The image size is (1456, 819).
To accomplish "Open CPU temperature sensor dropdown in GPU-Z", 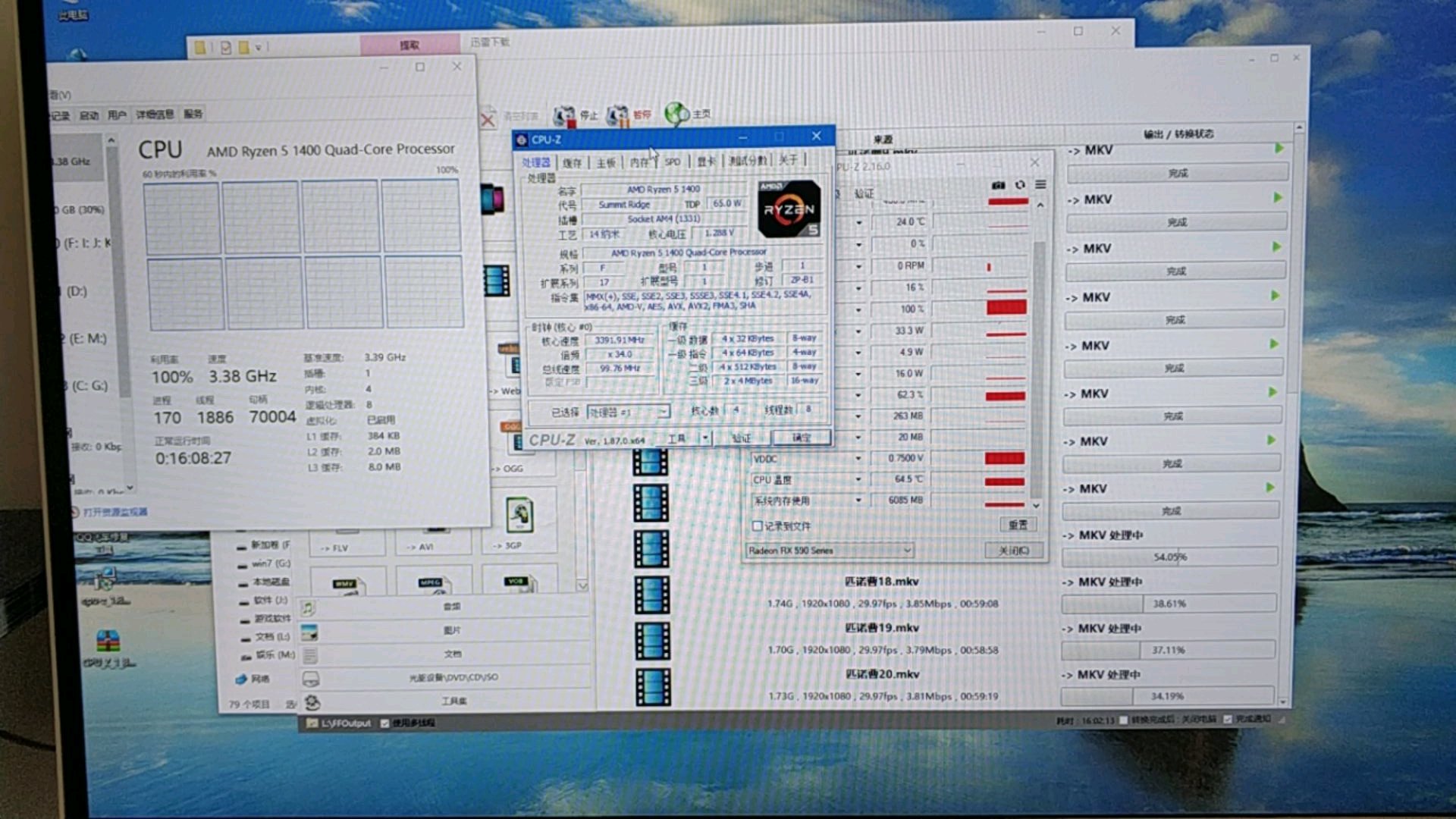I will [858, 480].
